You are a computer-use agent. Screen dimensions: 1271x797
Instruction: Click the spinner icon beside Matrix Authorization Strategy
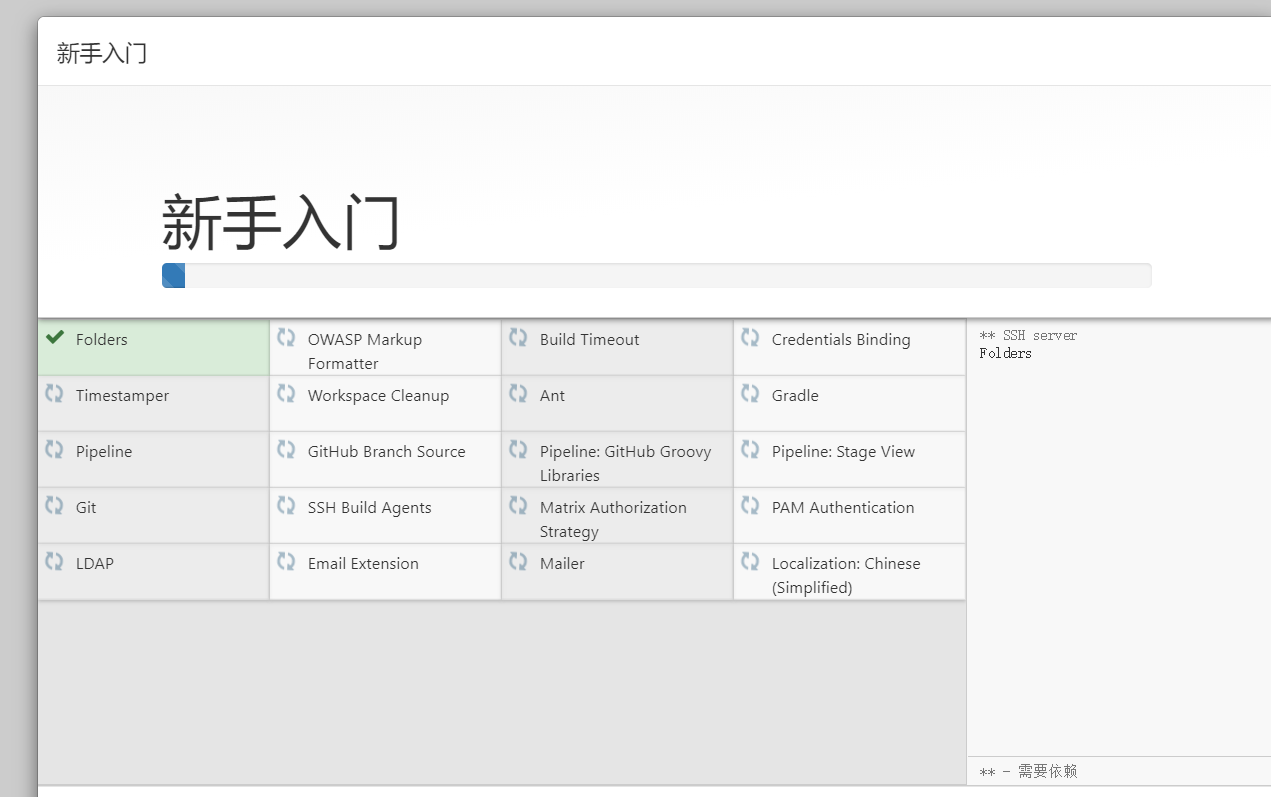click(x=518, y=506)
